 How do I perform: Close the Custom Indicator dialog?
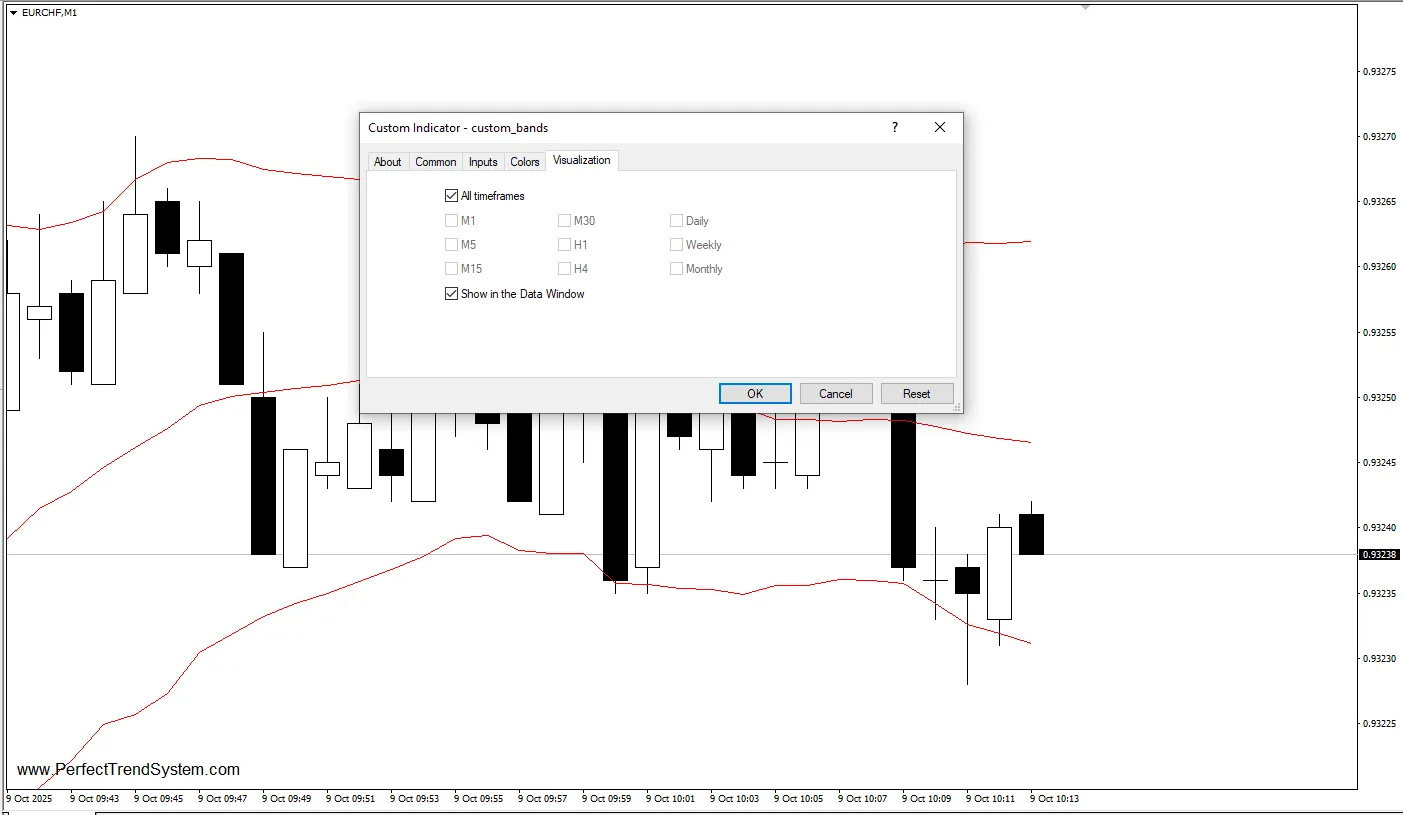coord(940,127)
